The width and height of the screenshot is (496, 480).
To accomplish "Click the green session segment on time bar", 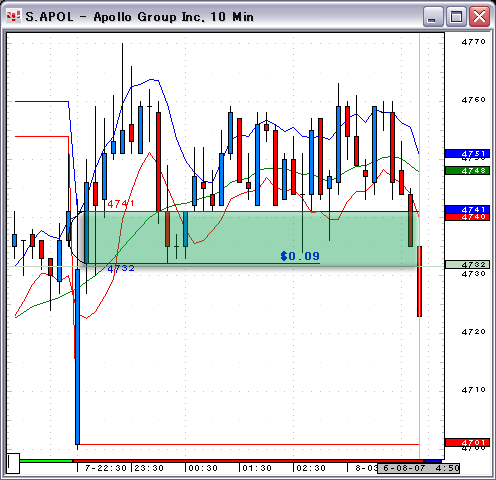I will (46, 461).
